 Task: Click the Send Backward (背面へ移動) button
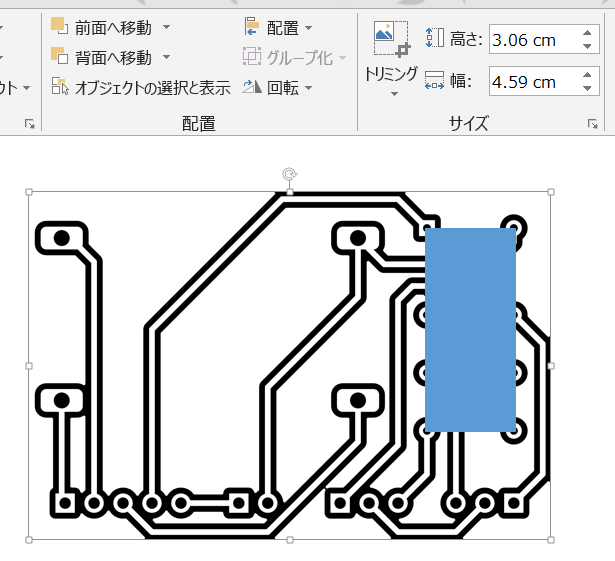[x=101, y=57]
